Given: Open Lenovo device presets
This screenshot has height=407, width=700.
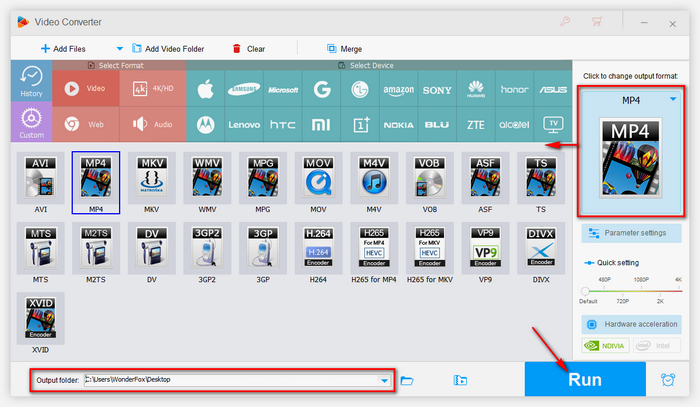Looking at the screenshot, I should pos(244,125).
